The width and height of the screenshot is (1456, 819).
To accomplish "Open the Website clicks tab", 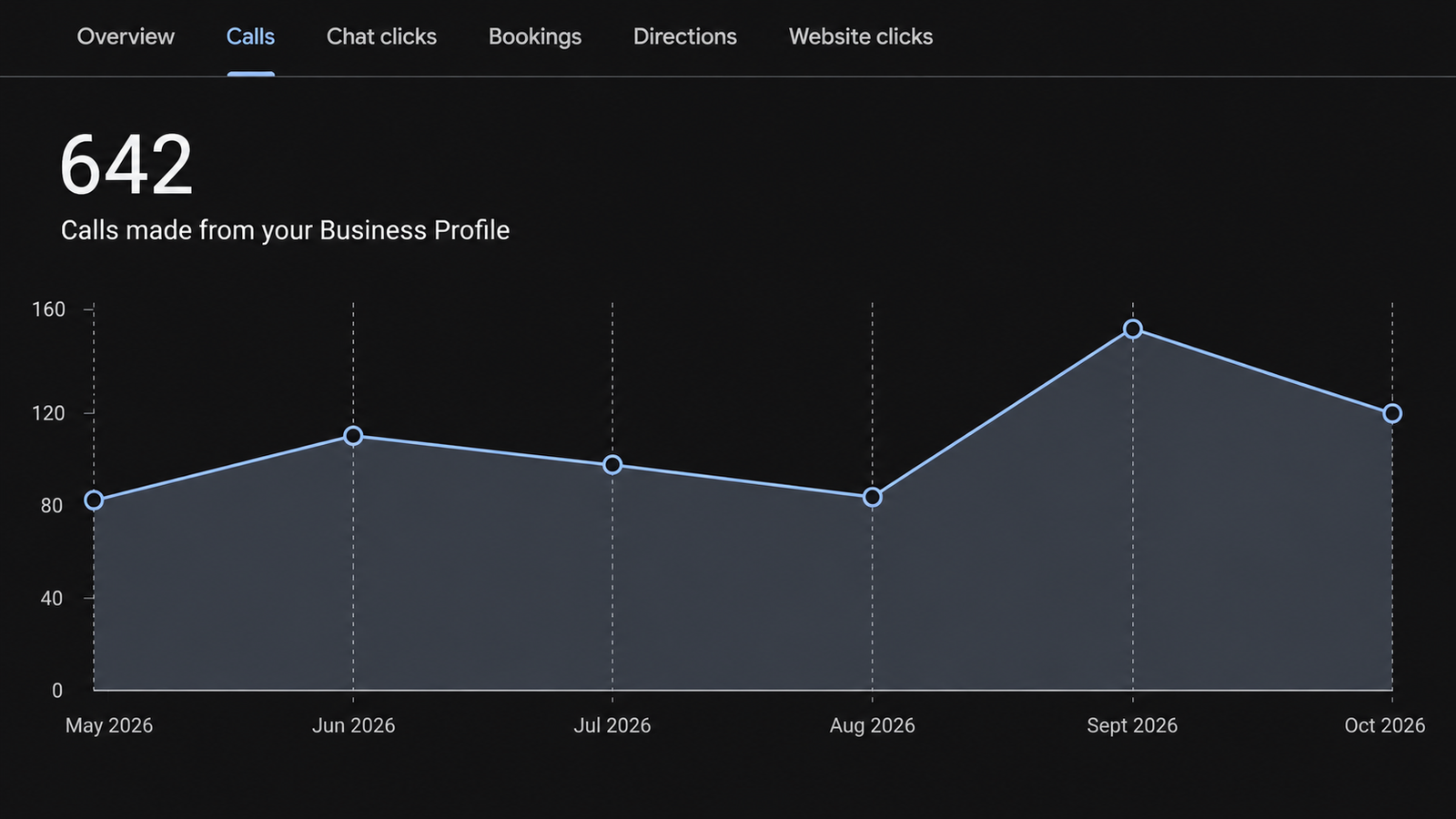I will coord(861,36).
